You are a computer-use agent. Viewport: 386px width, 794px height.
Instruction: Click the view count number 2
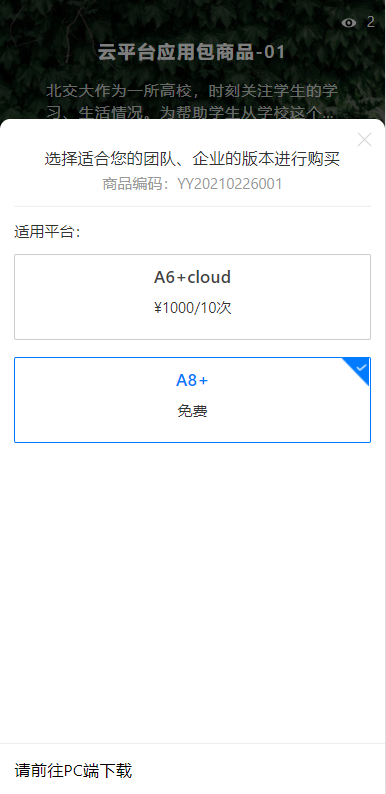371,22
